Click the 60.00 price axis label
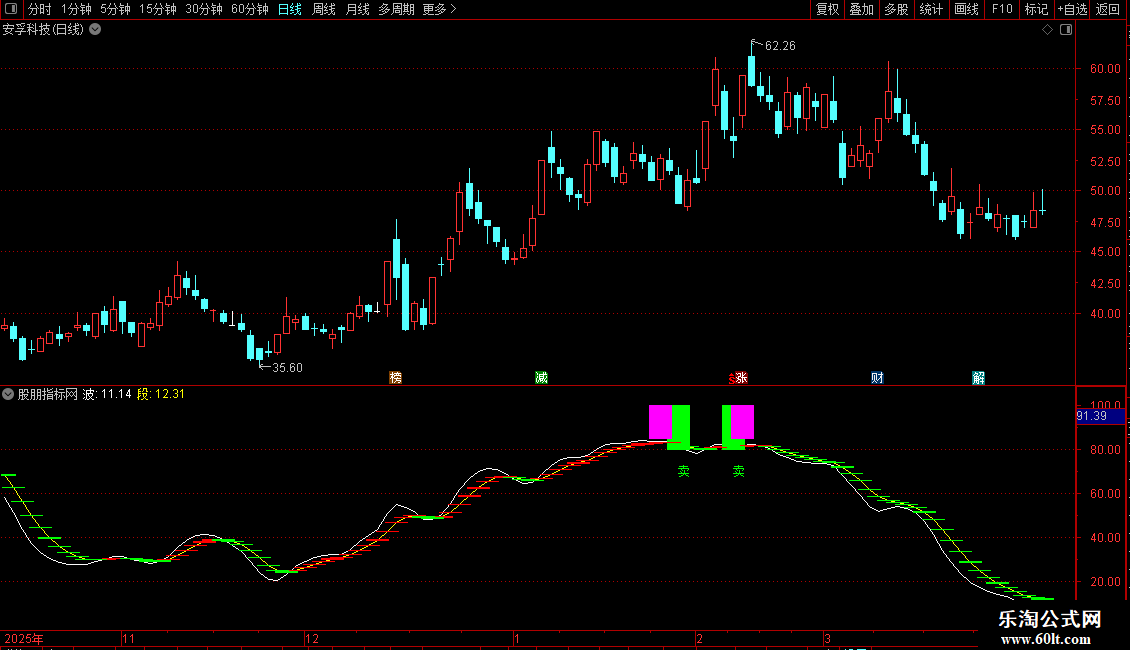1130x650 pixels. click(1105, 68)
